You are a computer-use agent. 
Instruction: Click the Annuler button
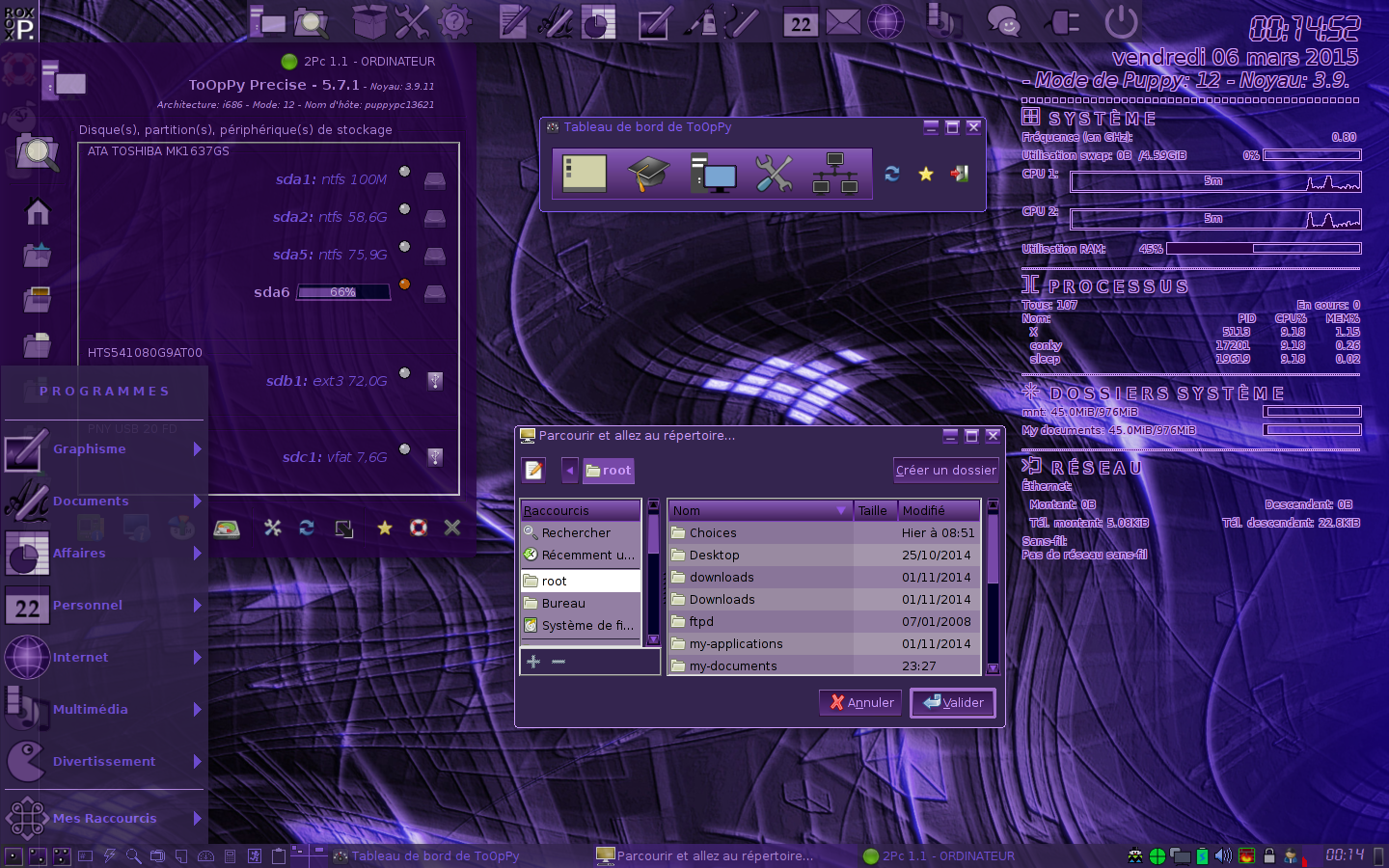click(861, 702)
